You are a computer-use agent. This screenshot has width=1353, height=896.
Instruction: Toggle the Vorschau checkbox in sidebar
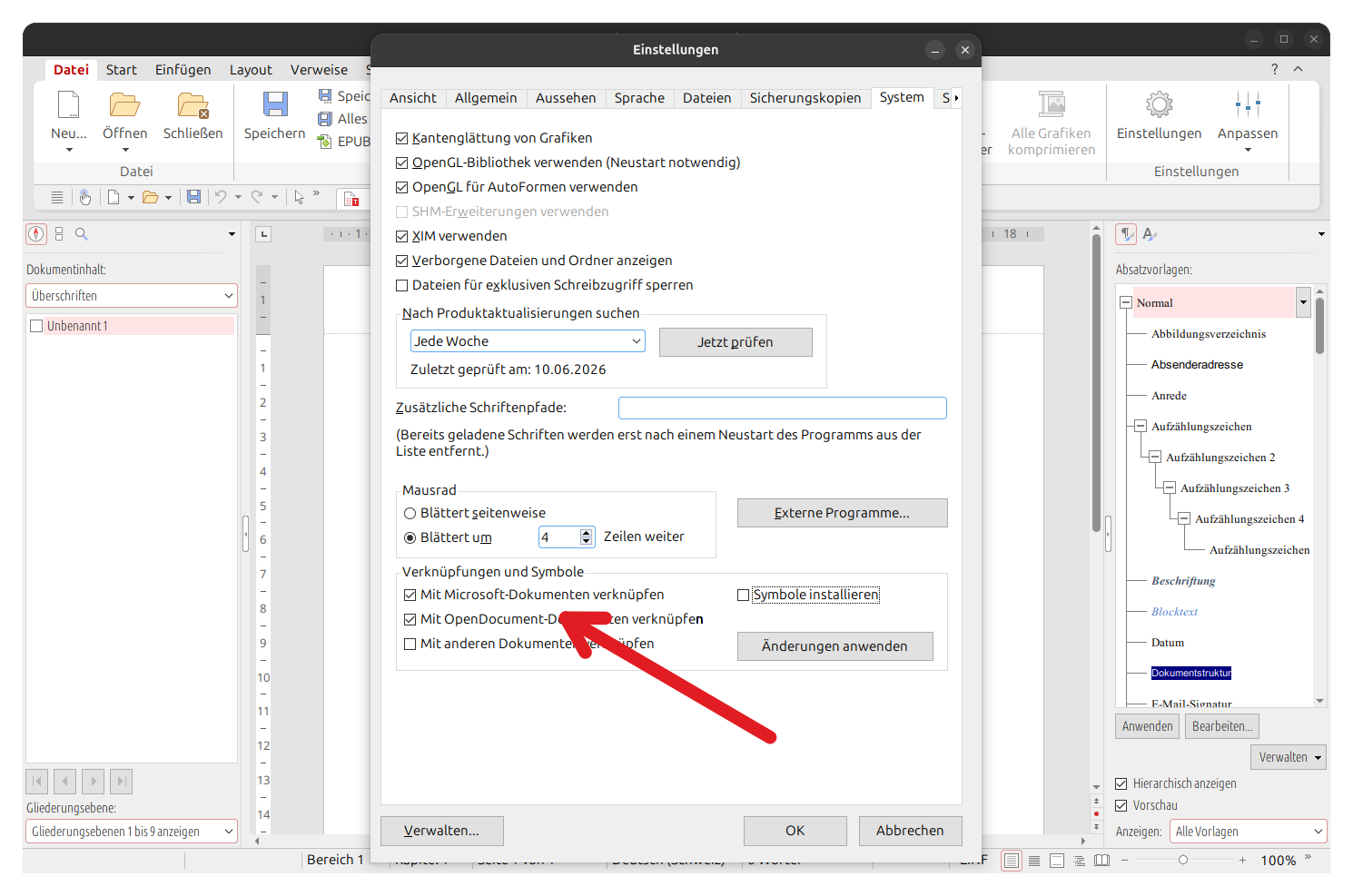pyautogui.click(x=1121, y=805)
